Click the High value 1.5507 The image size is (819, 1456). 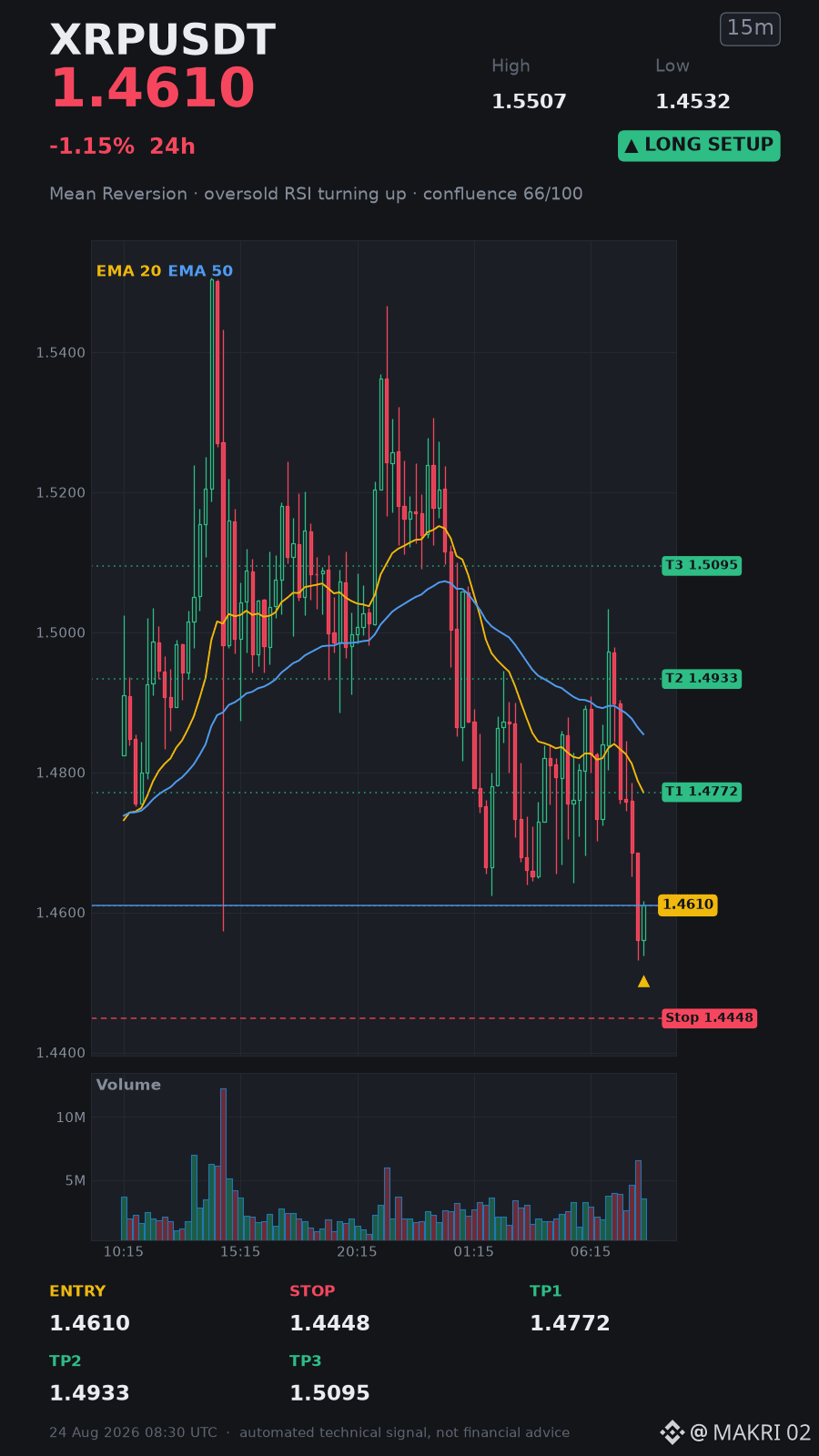529,102
